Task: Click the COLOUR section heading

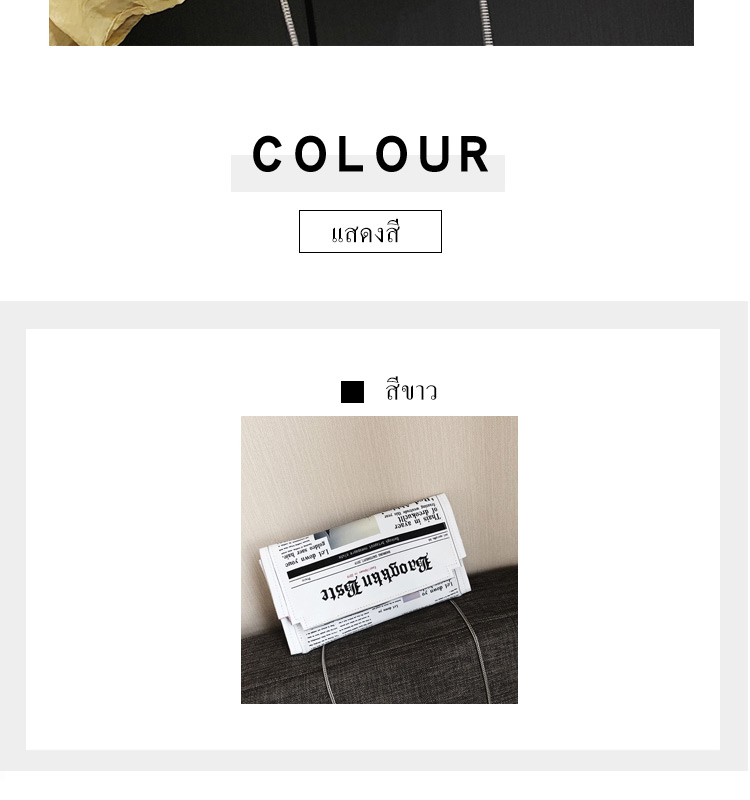Action: [x=372, y=155]
